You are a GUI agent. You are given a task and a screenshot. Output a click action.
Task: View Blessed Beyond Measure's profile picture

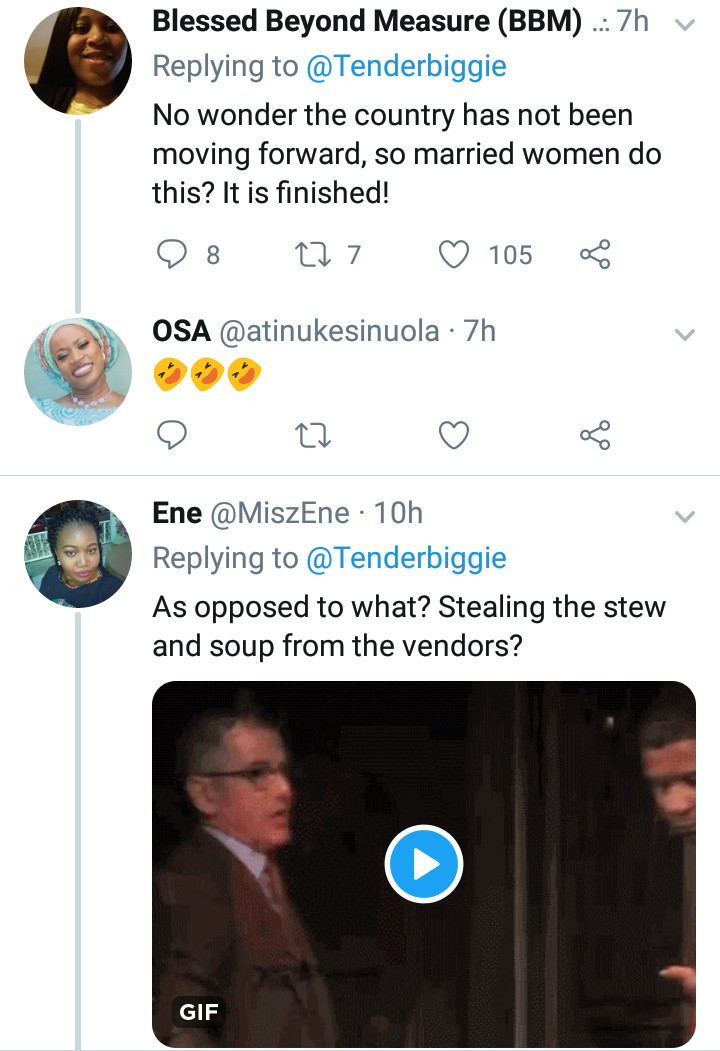pyautogui.click(x=78, y=60)
